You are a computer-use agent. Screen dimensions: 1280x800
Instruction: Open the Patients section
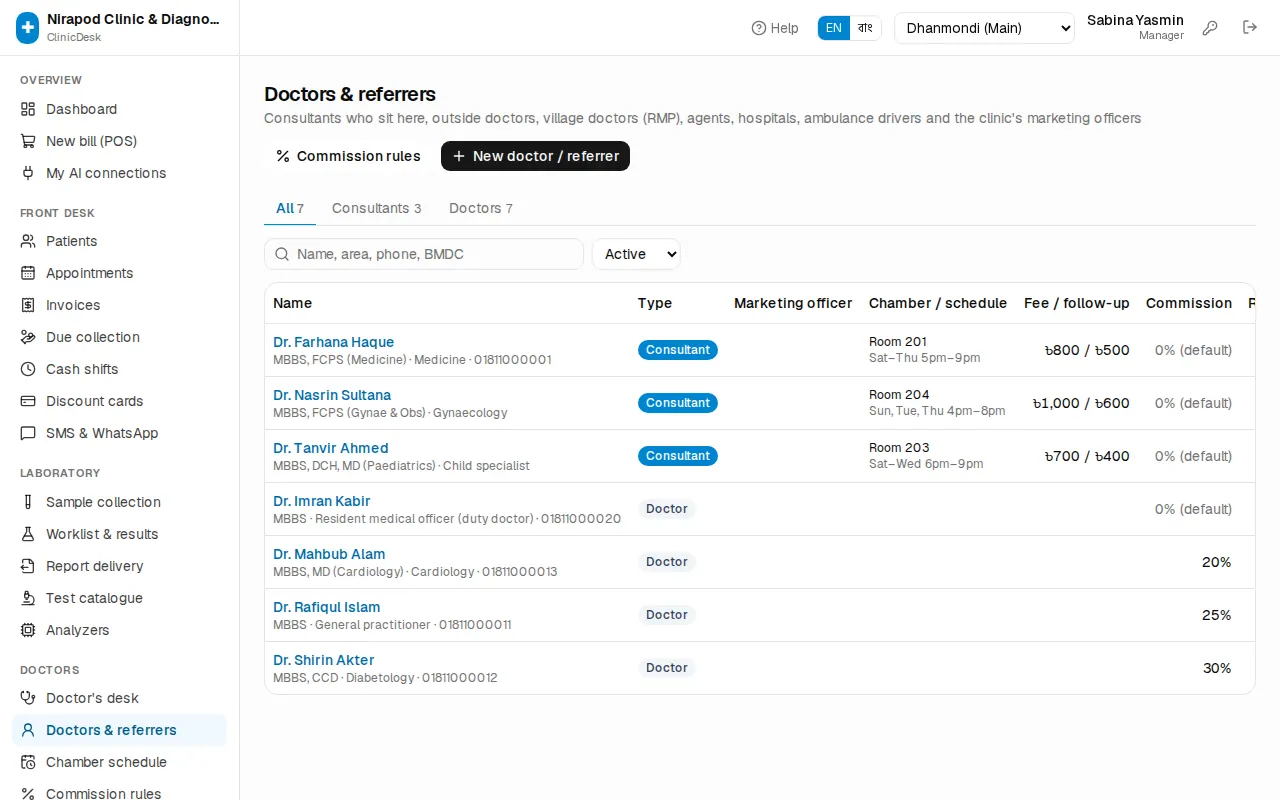119,241
